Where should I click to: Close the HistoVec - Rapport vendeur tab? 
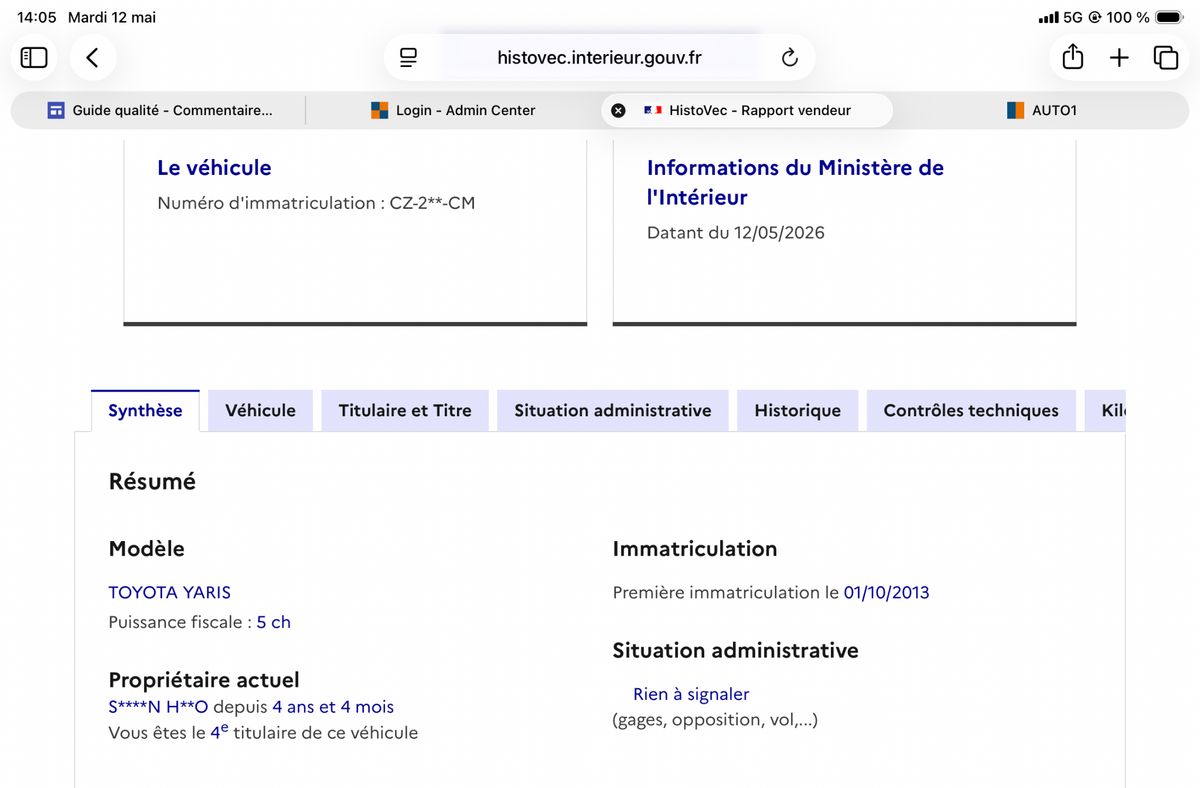[x=618, y=110]
